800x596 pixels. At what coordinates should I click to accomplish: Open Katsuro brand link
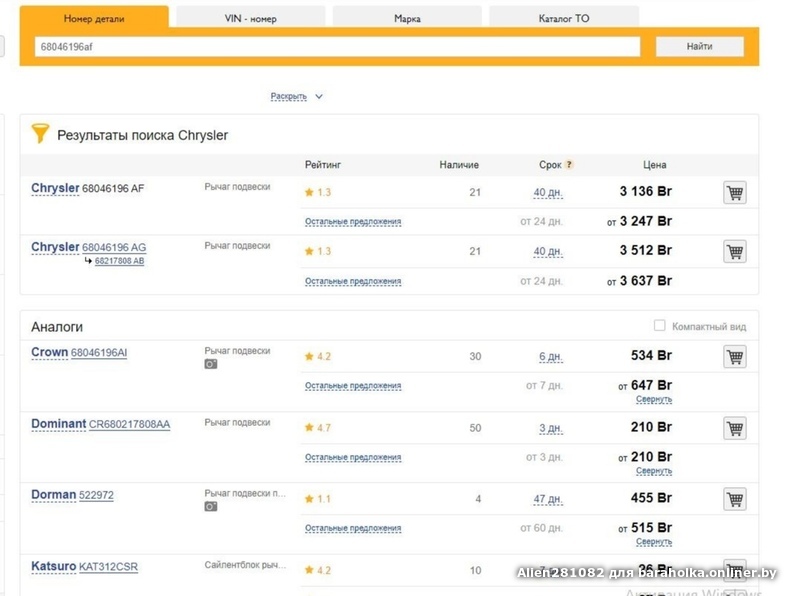pos(54,566)
